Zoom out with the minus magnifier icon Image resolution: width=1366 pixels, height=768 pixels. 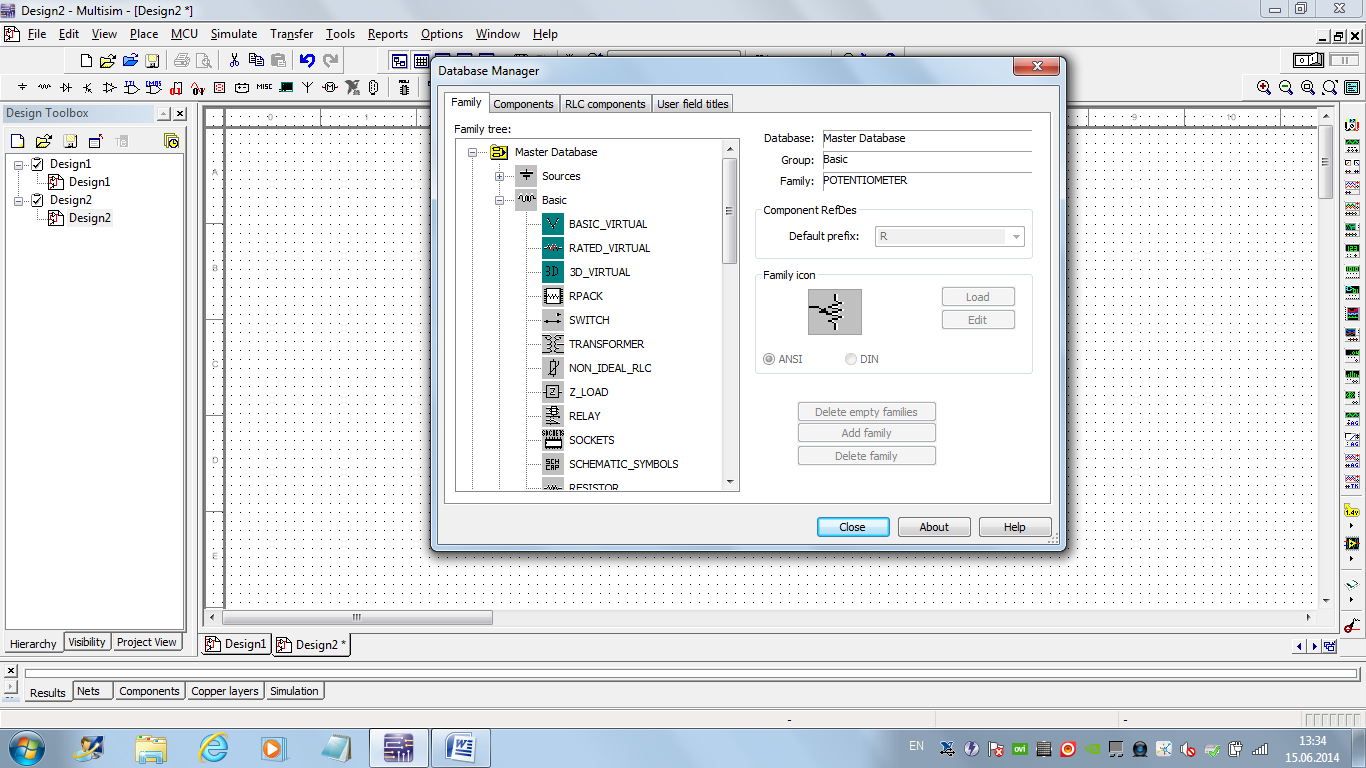(1286, 87)
